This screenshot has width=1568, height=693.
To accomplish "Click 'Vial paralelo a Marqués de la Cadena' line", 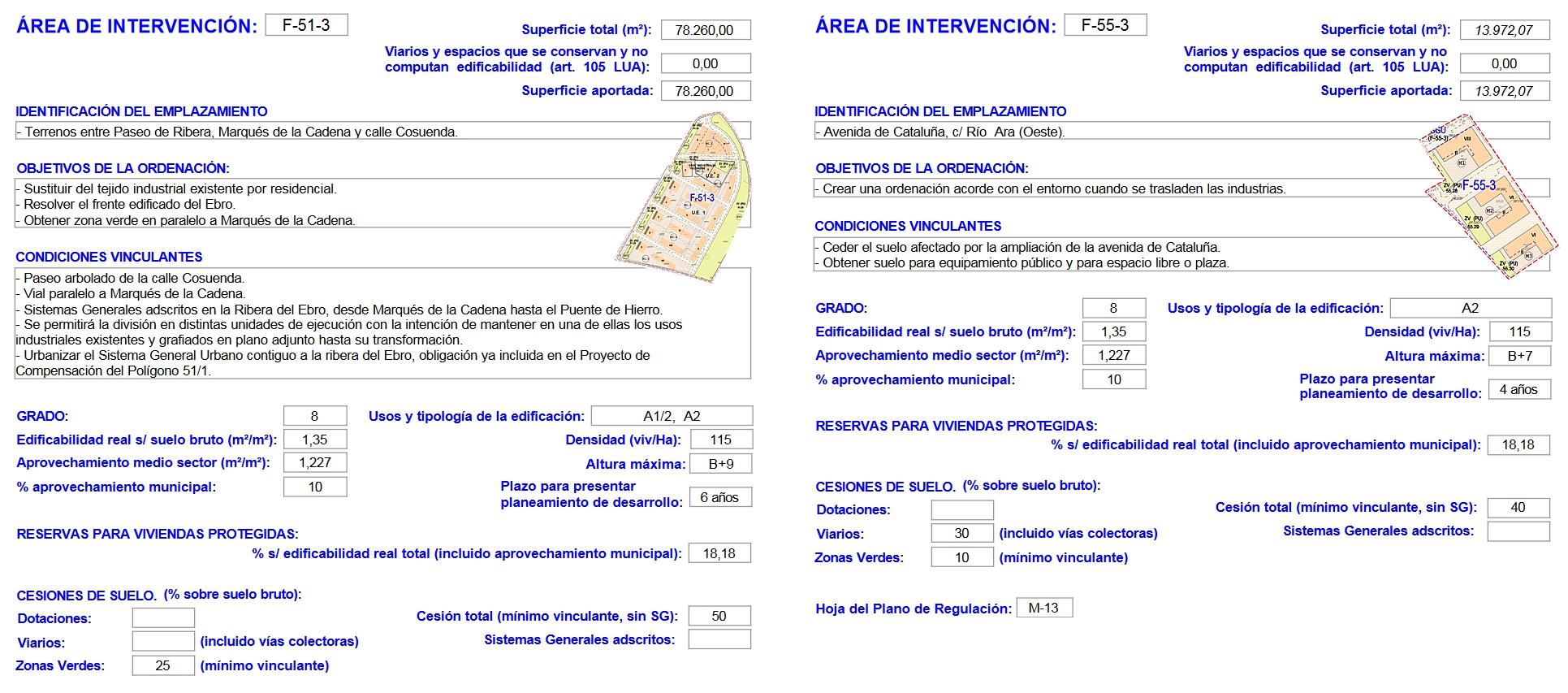I will point(131,293).
